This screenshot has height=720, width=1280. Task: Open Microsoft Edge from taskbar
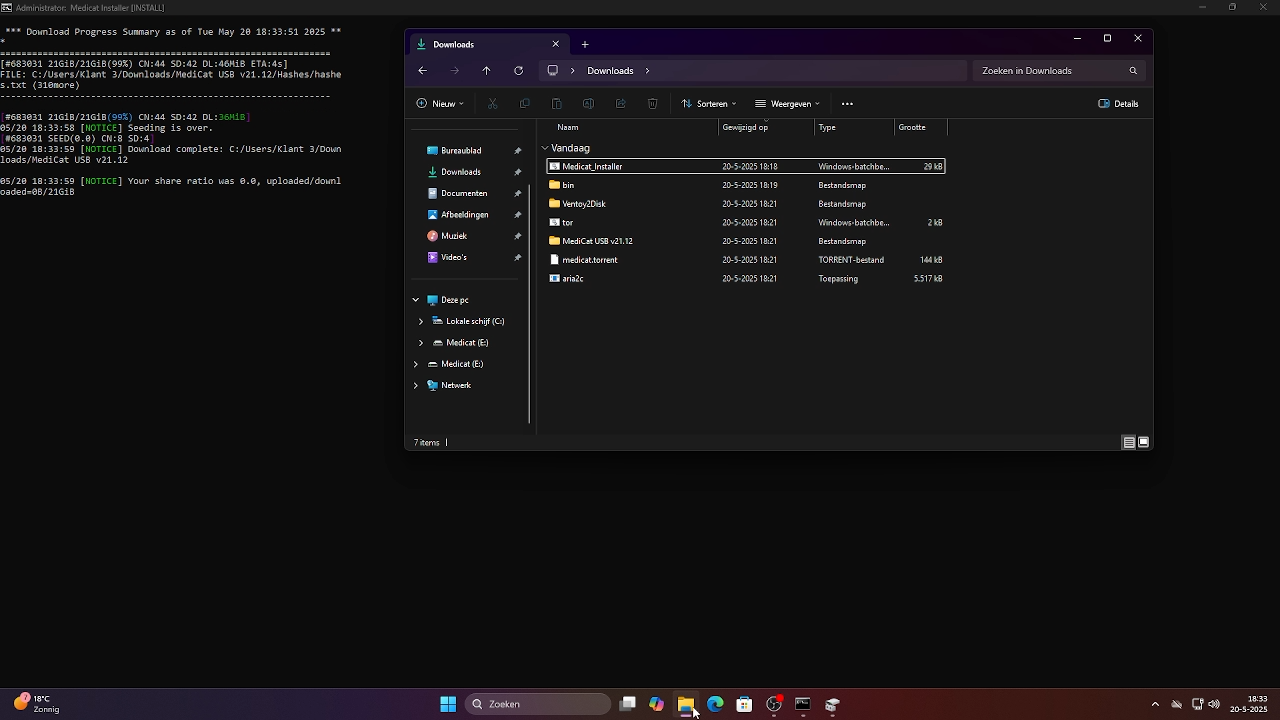(715, 704)
